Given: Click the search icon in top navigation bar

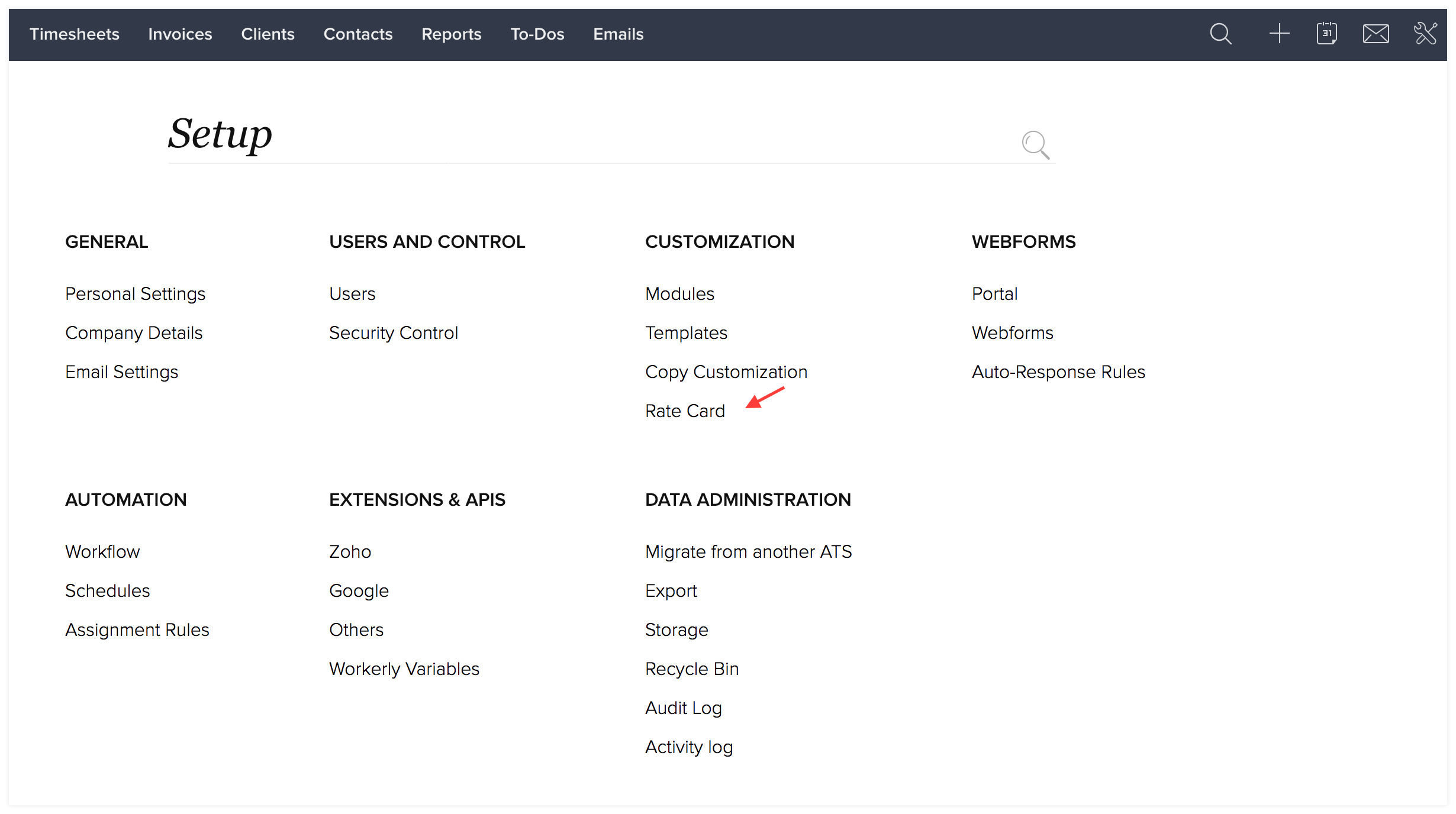Looking at the screenshot, I should (x=1220, y=34).
